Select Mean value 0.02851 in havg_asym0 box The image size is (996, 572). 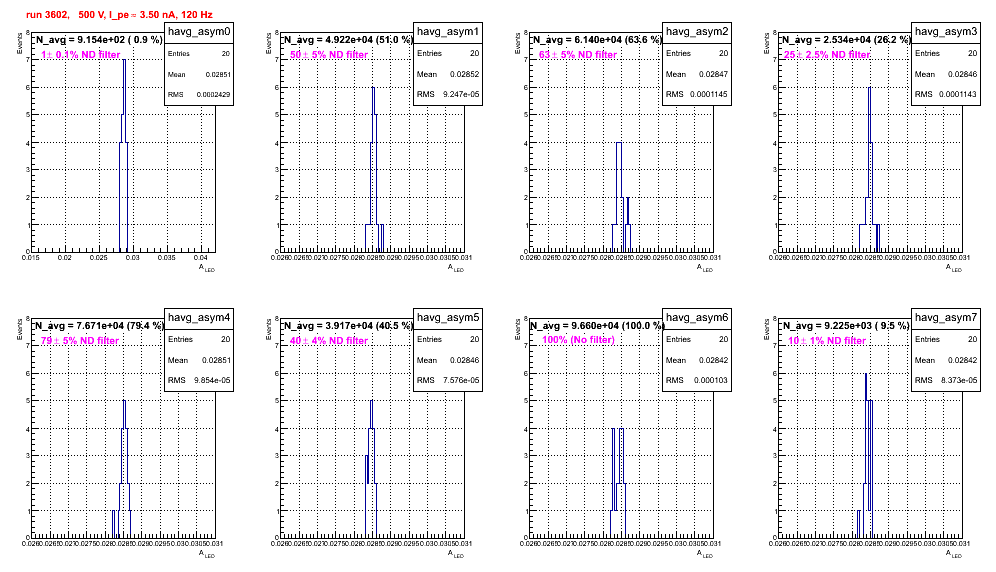point(218,74)
